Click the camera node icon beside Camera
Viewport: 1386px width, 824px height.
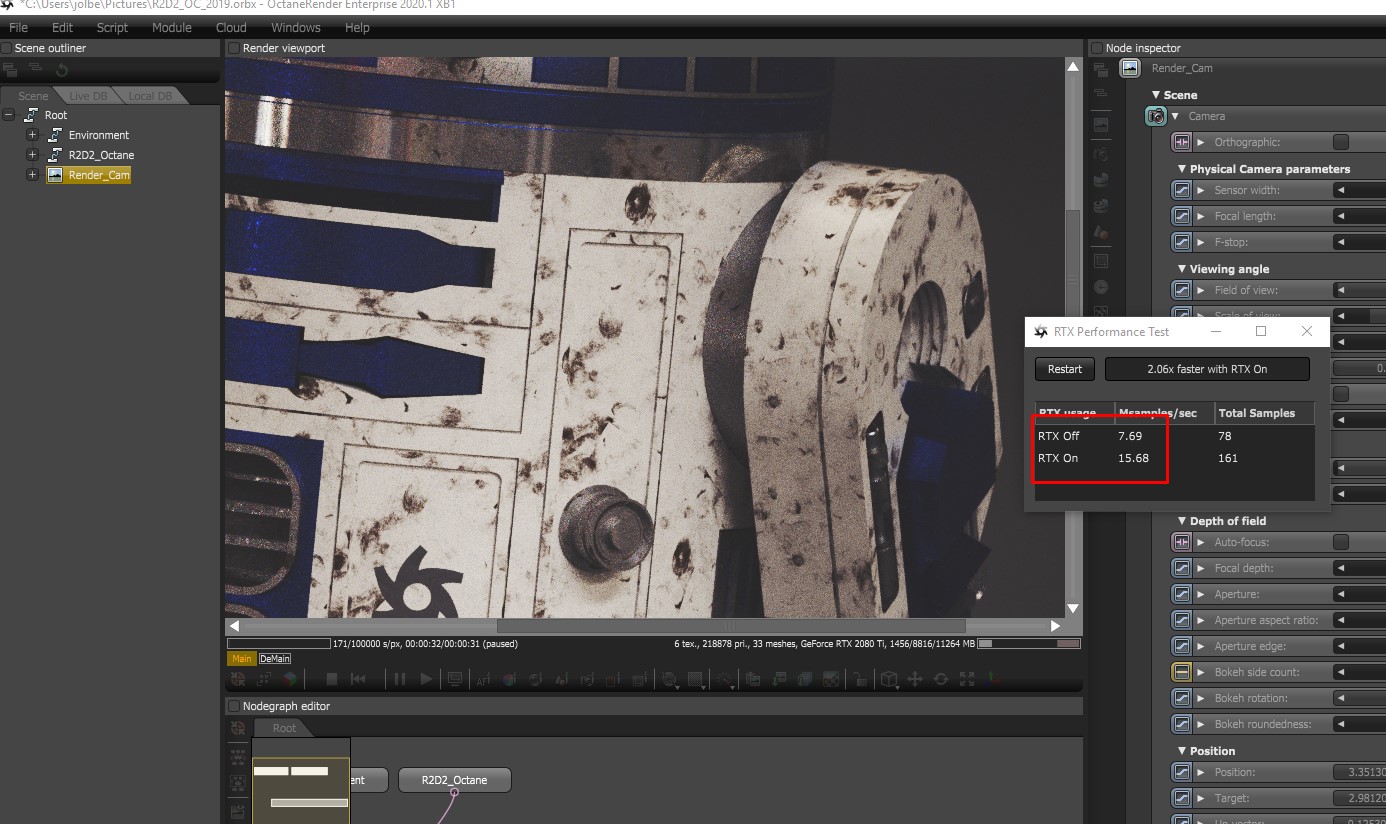(1156, 116)
